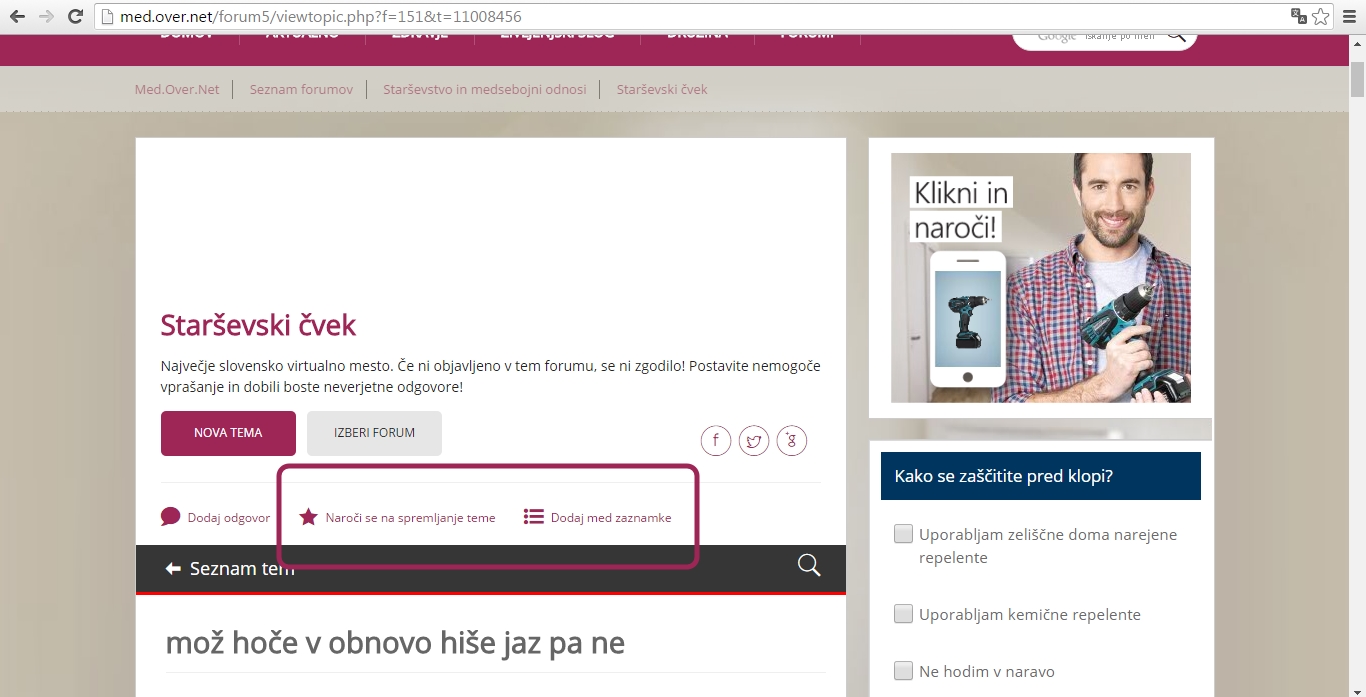Open the browser menu hamburger icon

(1349, 16)
